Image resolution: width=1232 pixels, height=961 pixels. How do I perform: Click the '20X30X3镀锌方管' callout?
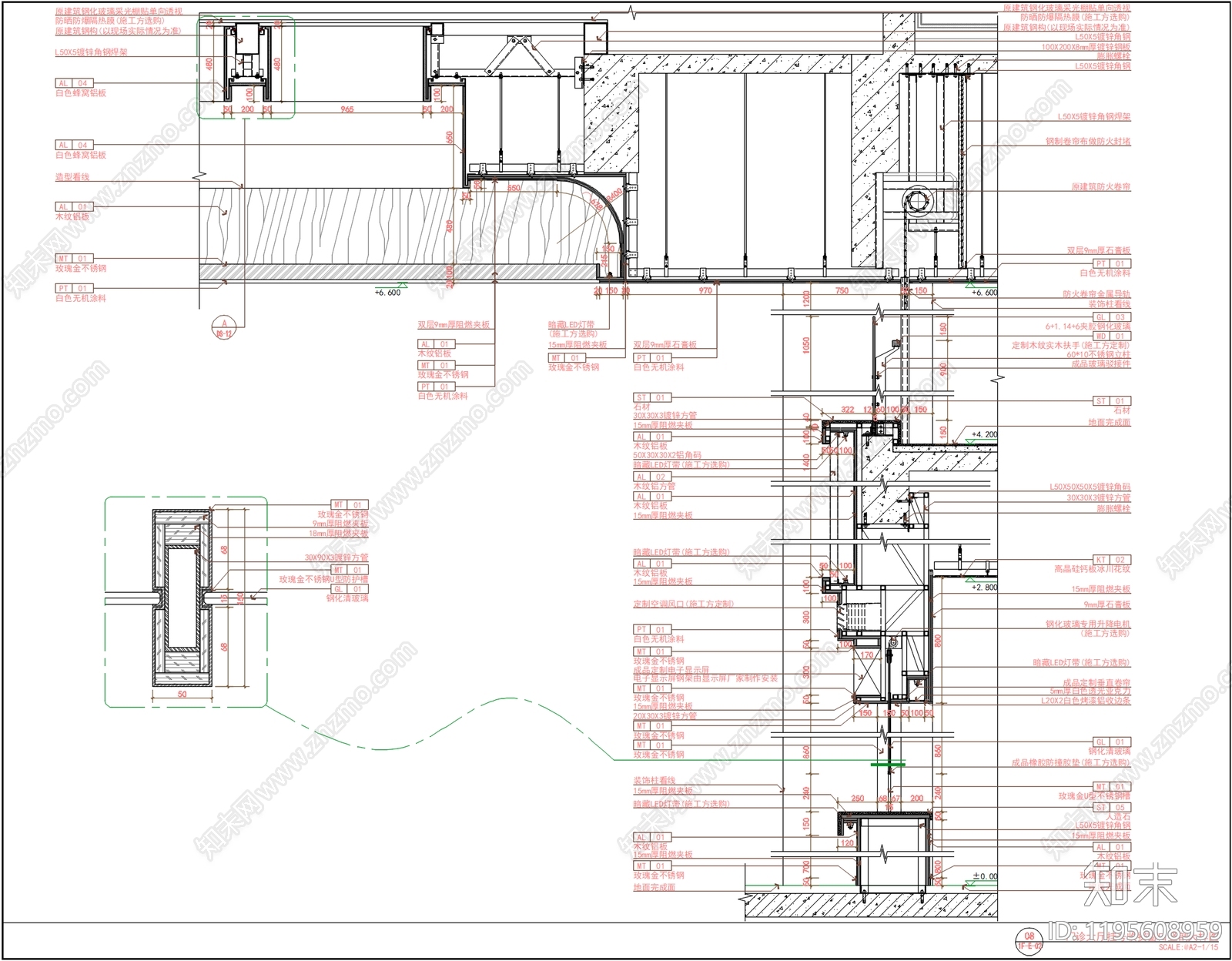point(665,716)
